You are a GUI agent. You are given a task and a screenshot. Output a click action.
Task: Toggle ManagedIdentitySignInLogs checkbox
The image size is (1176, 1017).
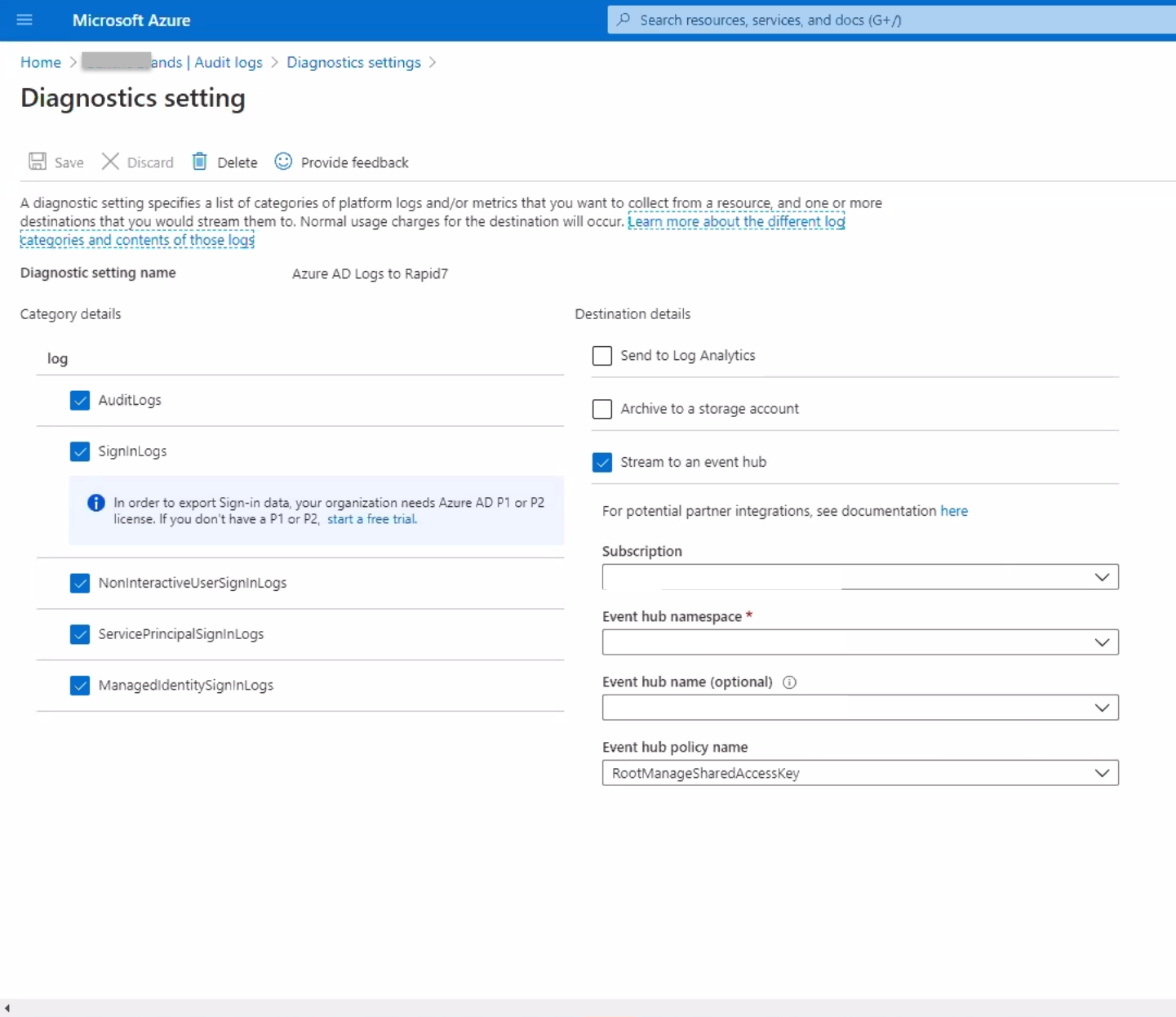point(80,686)
